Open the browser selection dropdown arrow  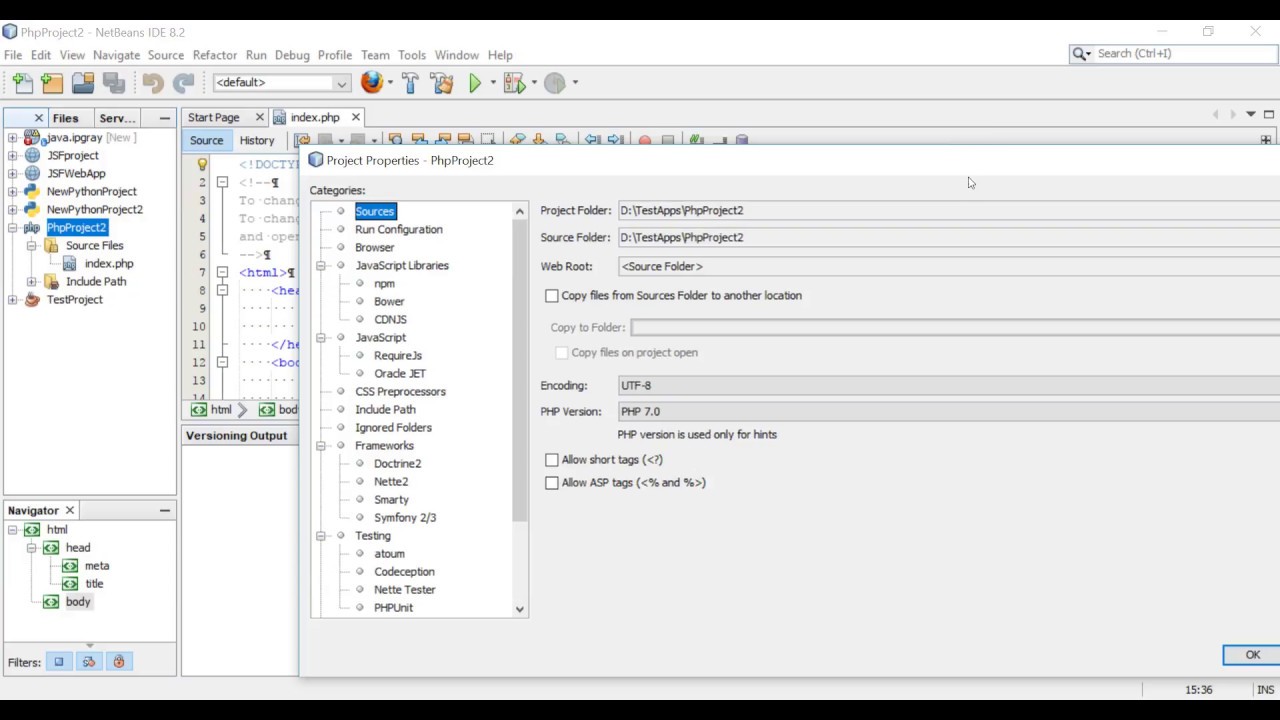[x=390, y=83]
